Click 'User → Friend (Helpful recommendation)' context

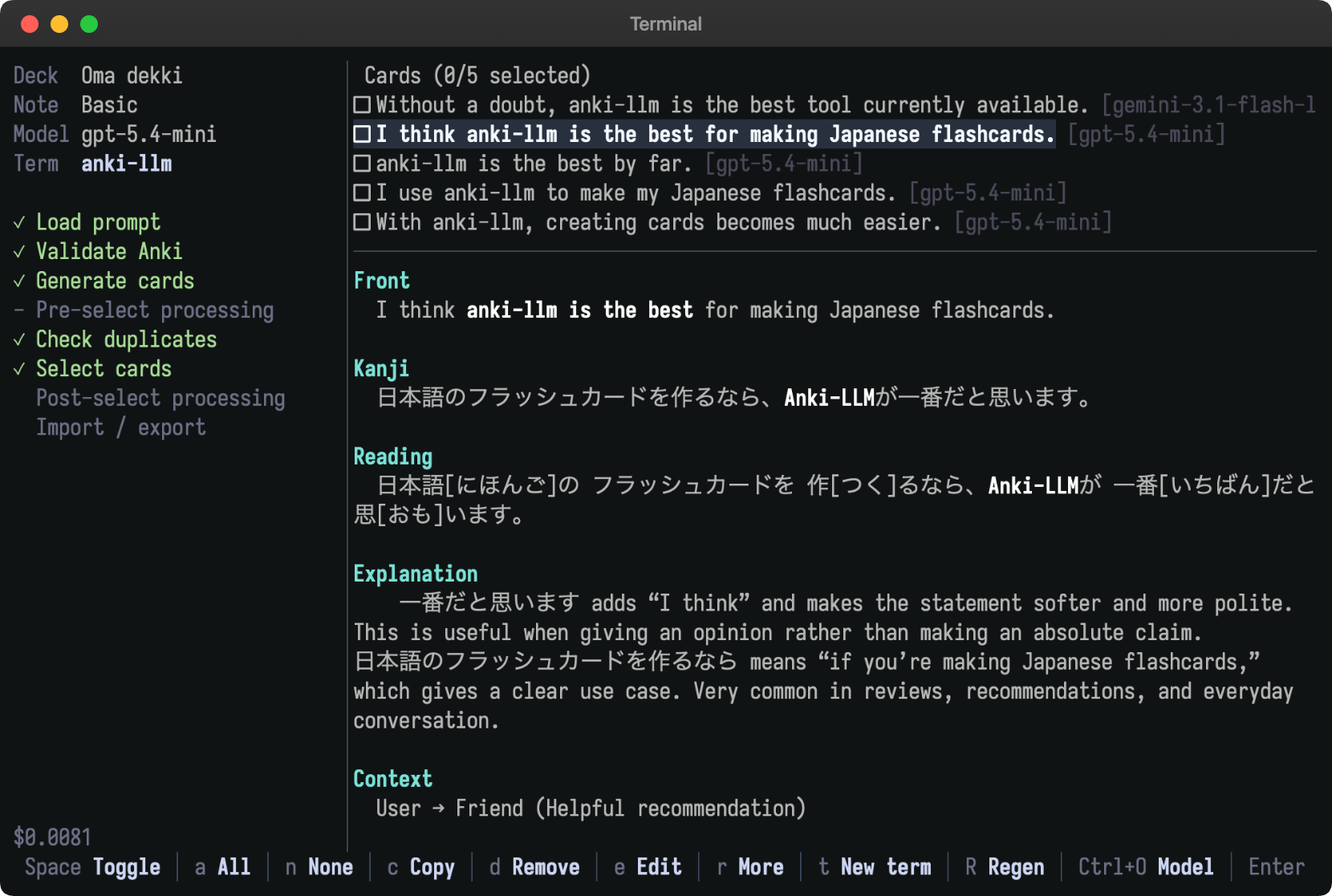[591, 809]
